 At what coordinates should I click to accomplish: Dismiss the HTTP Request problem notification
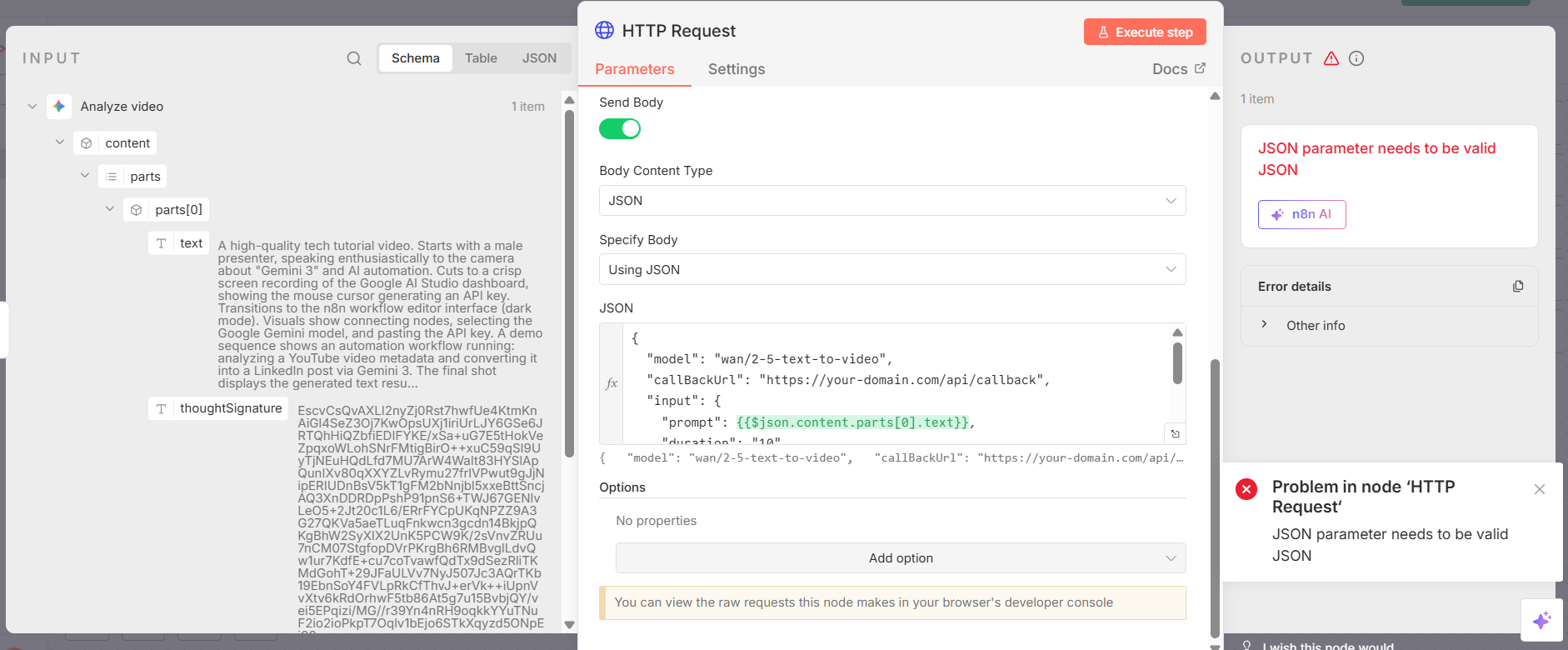1540,489
